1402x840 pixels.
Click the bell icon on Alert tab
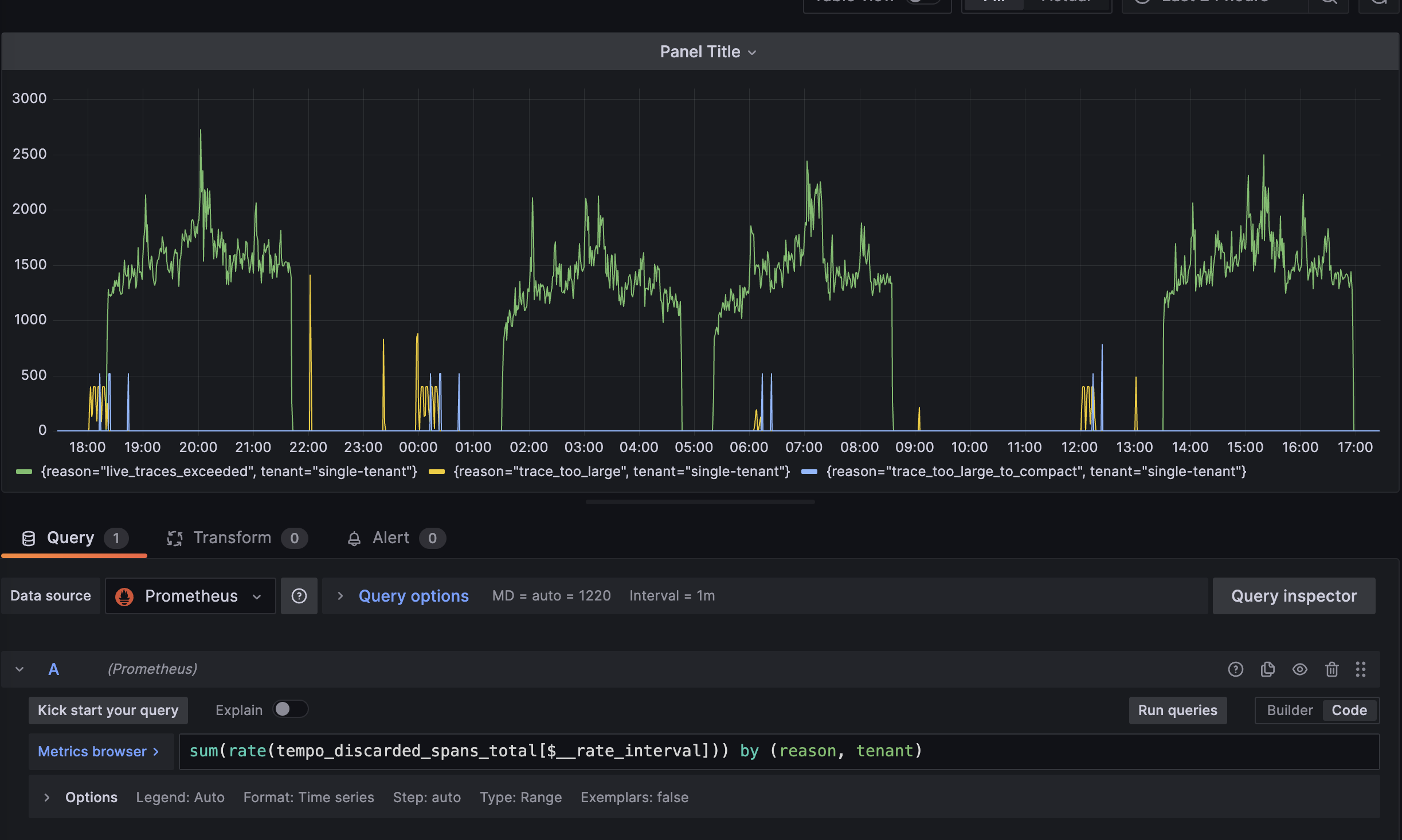[354, 539]
